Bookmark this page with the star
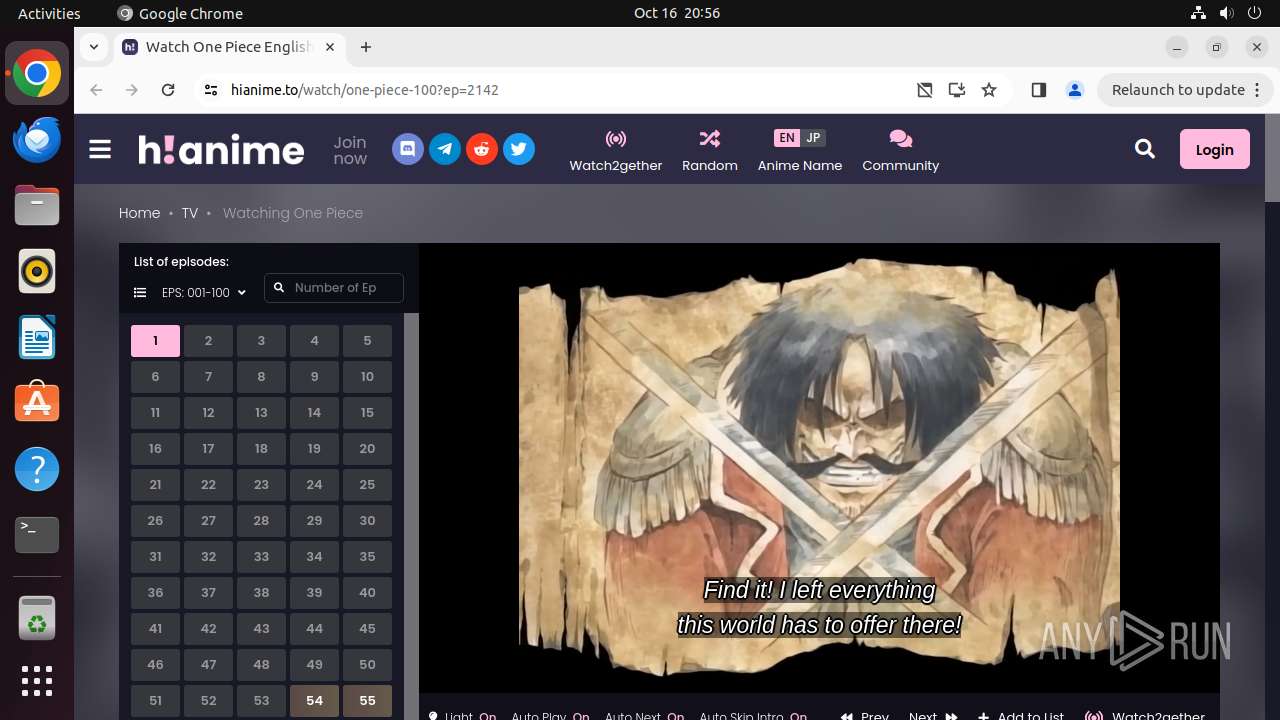 pyautogui.click(x=989, y=90)
